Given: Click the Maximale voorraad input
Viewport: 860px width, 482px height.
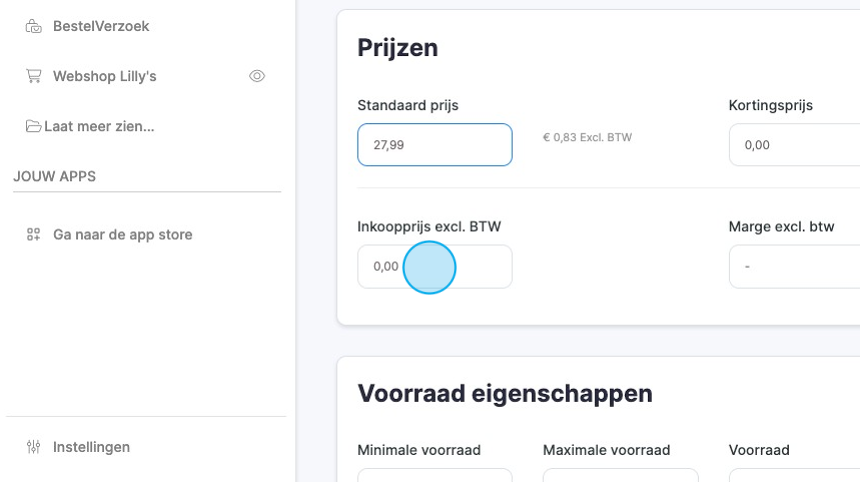Looking at the screenshot, I should [620, 475].
